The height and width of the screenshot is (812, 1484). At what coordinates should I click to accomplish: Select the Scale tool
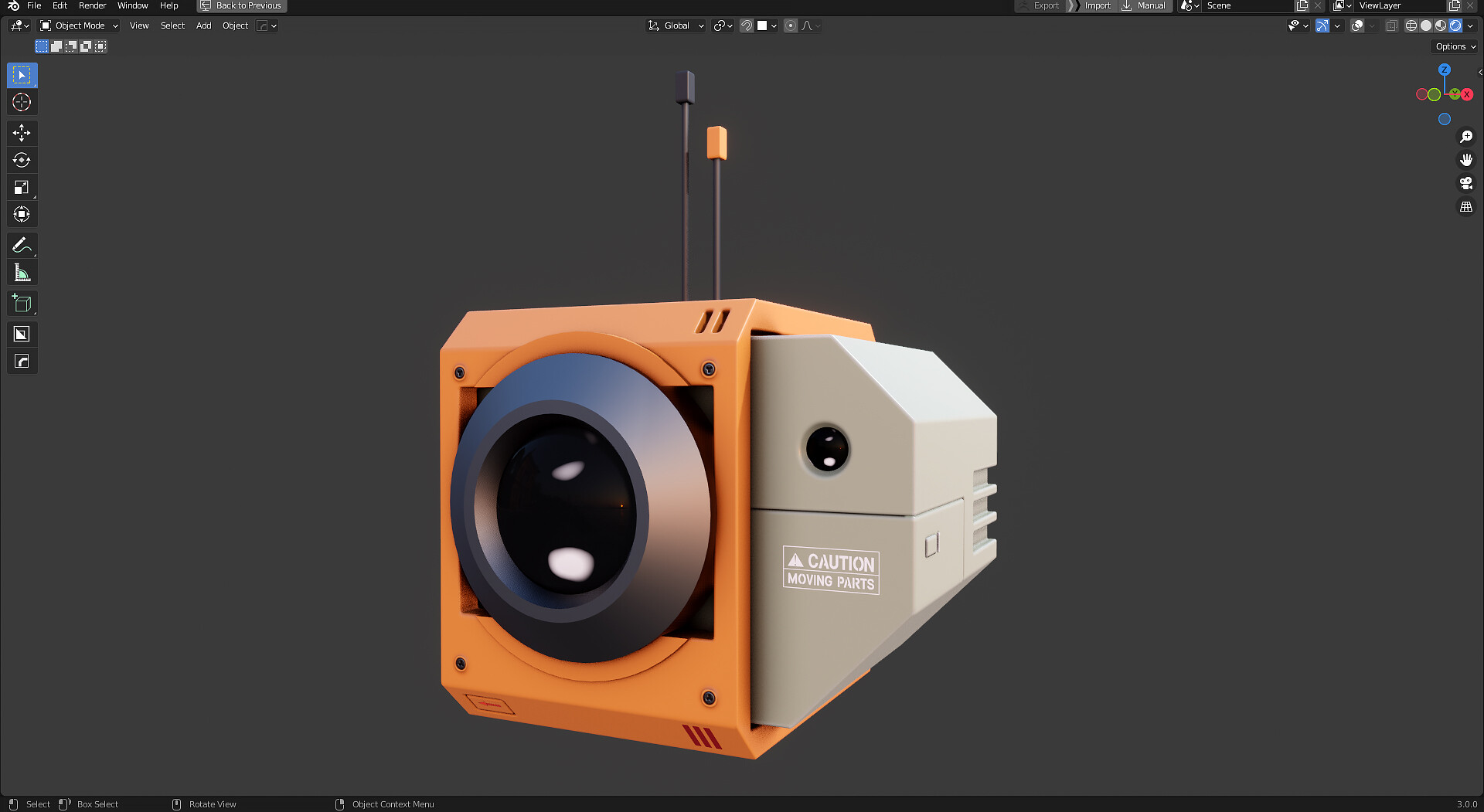(22, 187)
